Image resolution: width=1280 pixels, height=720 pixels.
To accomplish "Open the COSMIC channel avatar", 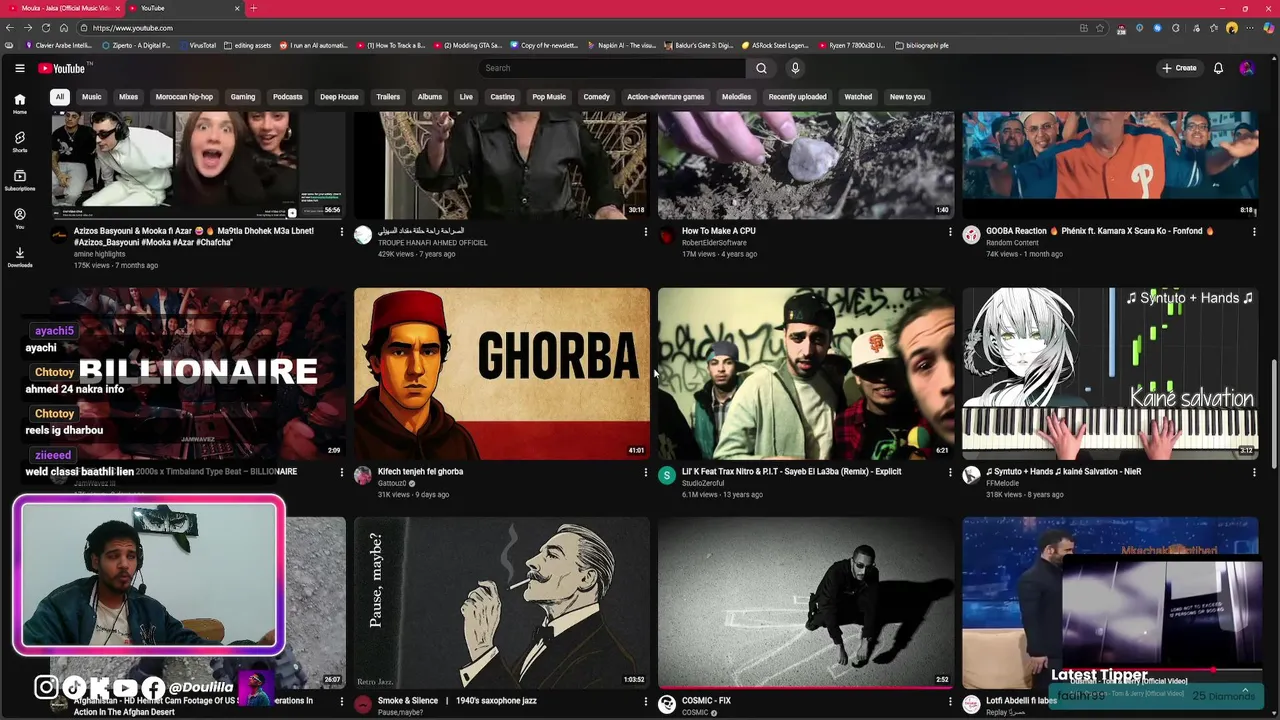I will 667,705.
